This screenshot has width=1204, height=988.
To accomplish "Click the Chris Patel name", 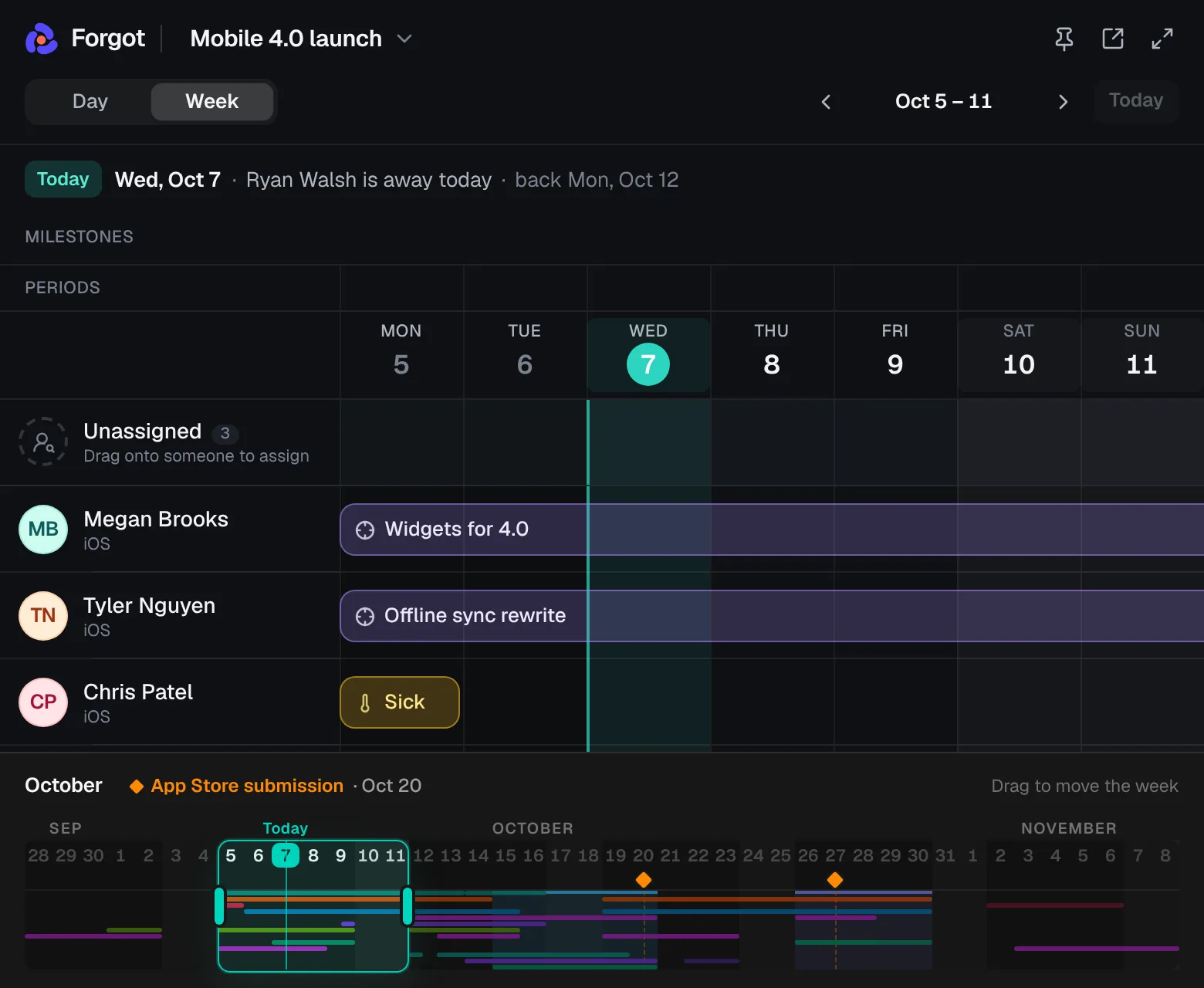I will [138, 692].
